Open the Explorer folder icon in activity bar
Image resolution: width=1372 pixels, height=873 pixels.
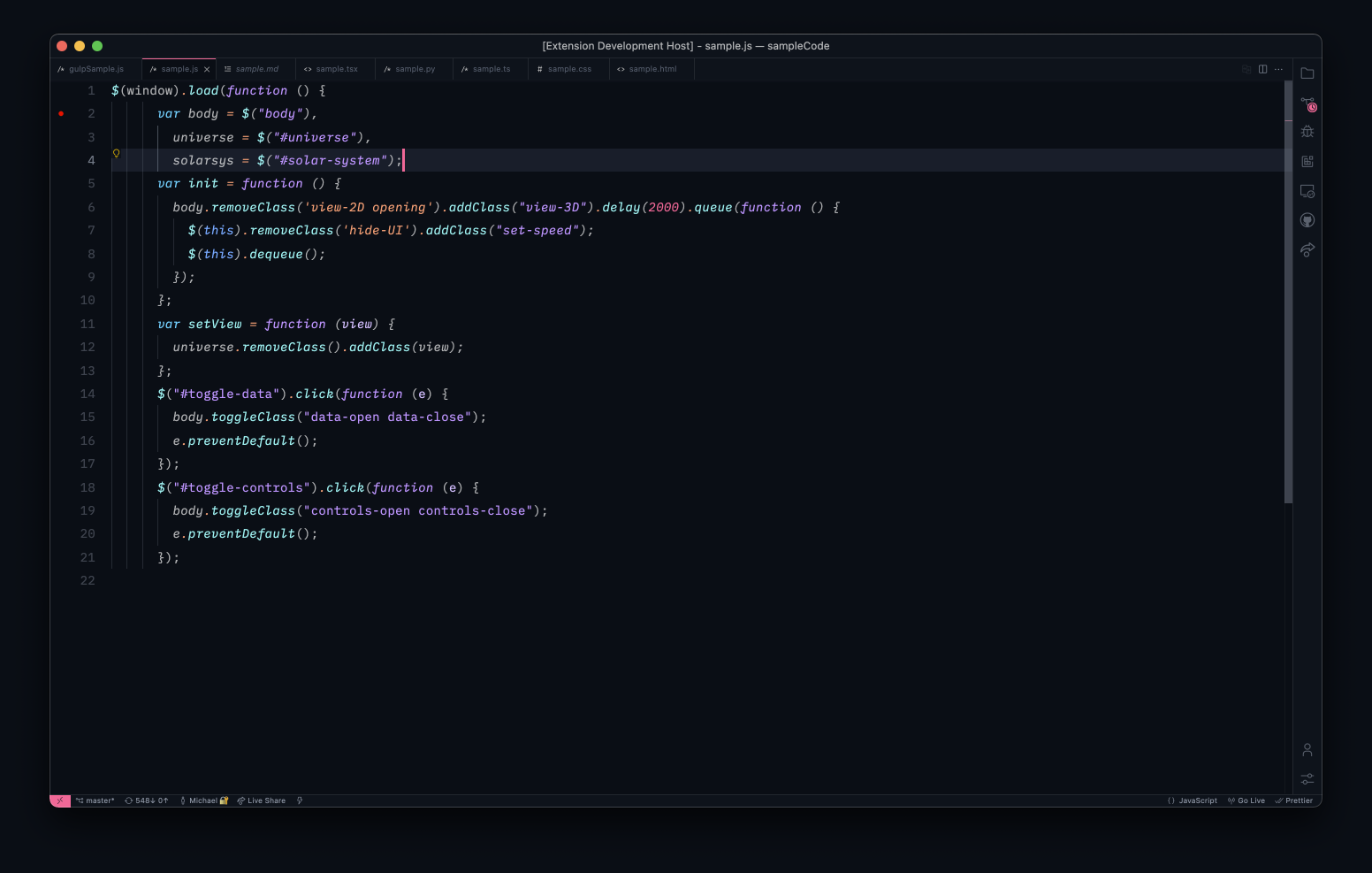1307,73
